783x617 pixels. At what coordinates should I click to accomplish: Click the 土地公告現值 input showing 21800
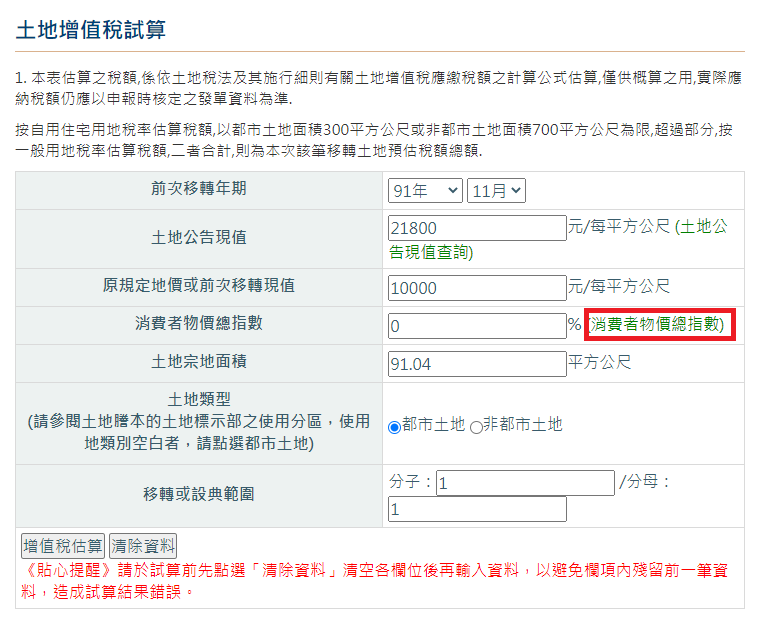click(x=477, y=228)
